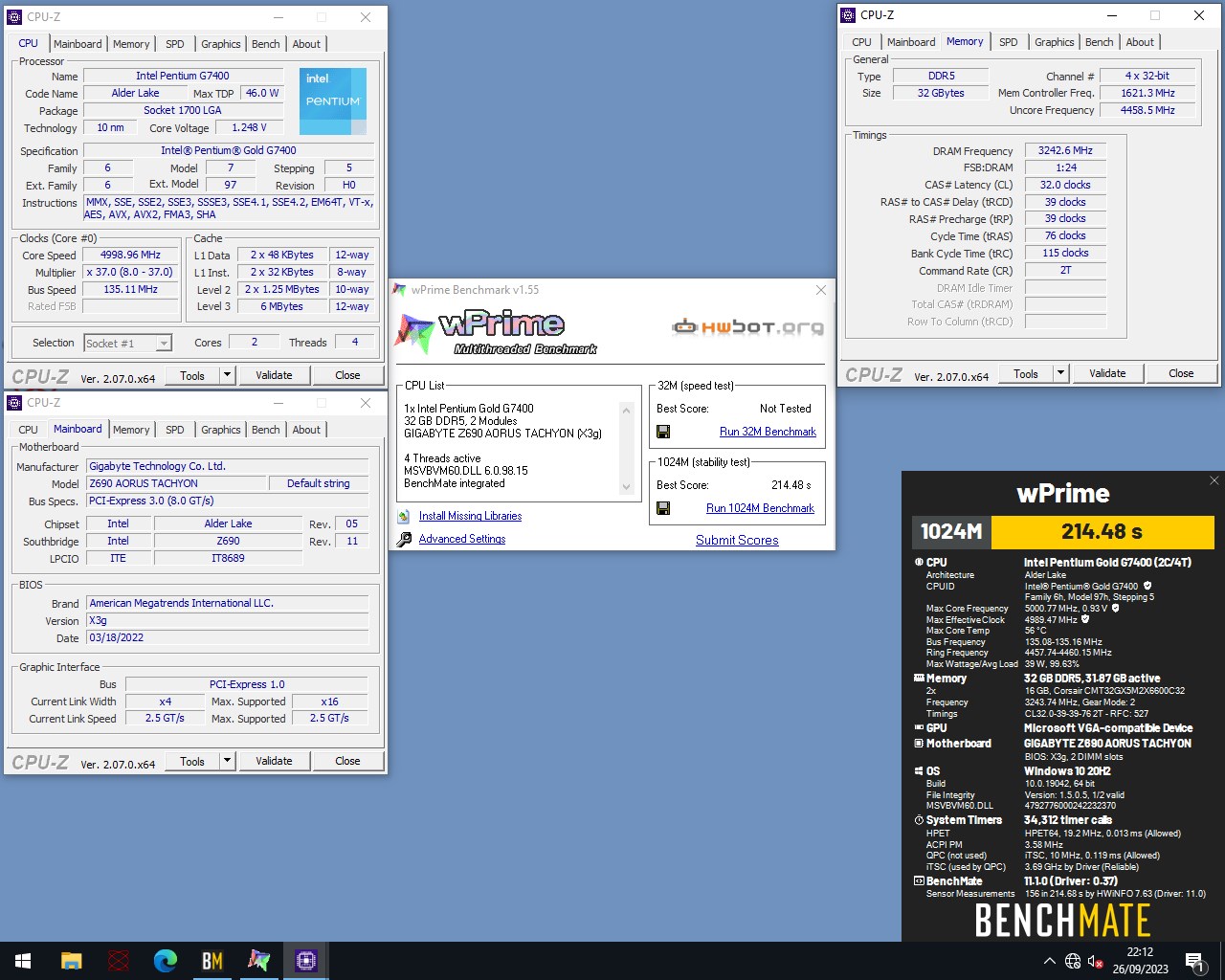Click Default string field in Mainboard tab
The height and width of the screenshot is (980, 1225).
(319, 483)
